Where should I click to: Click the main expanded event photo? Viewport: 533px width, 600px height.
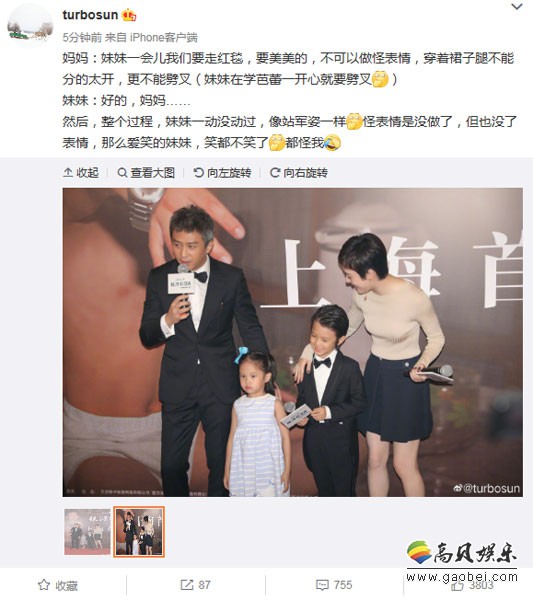(293, 342)
